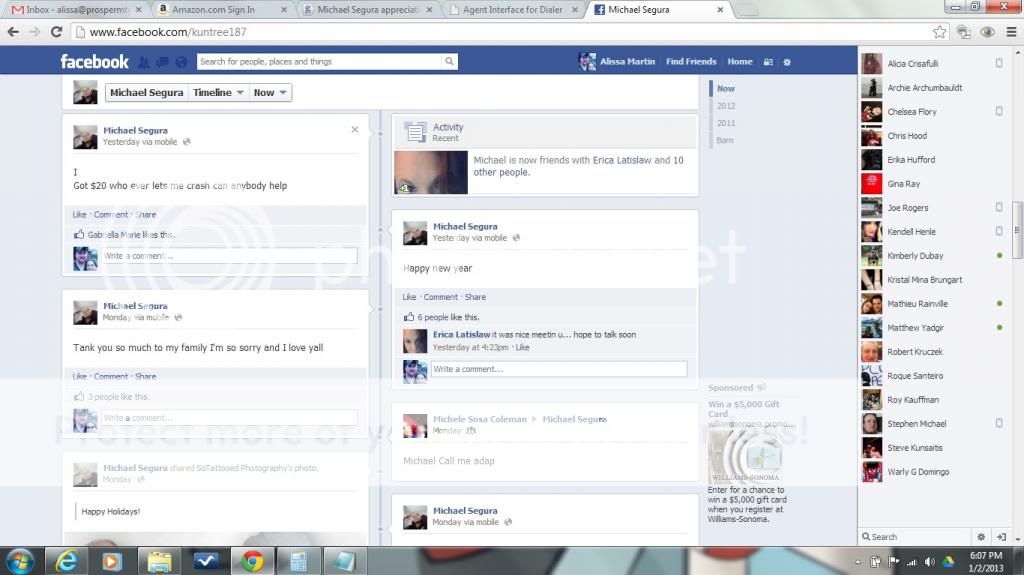1024x575 pixels.
Task: Switch to Inbox Gmail tab
Action: (76, 10)
